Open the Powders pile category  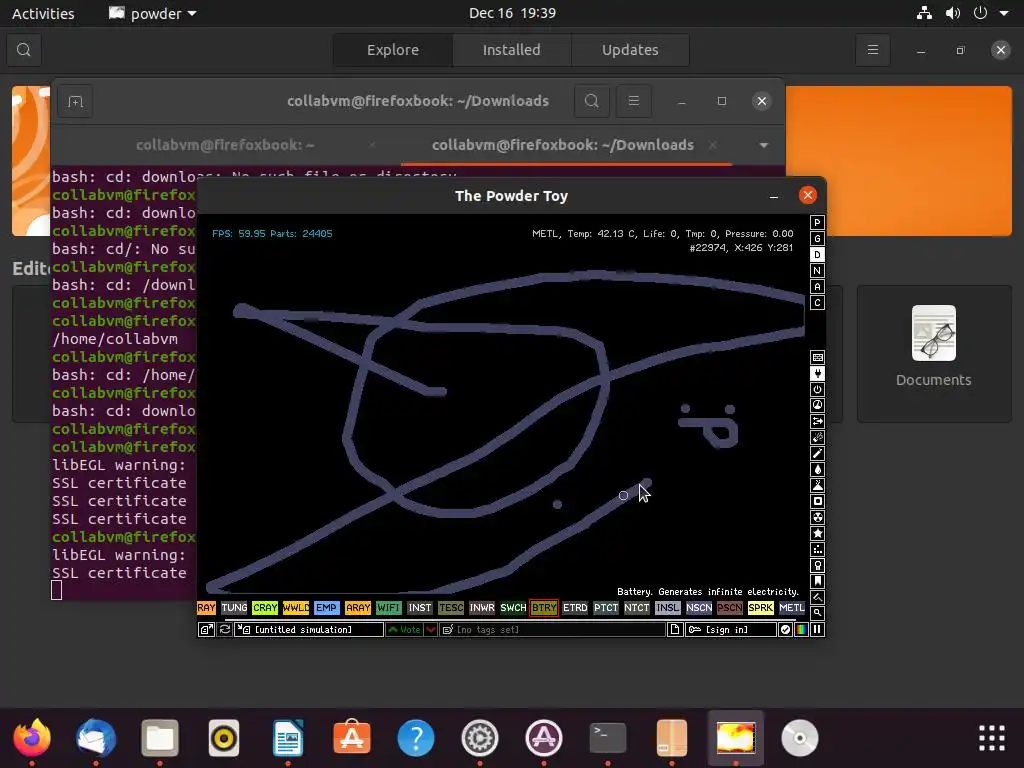tap(817, 485)
